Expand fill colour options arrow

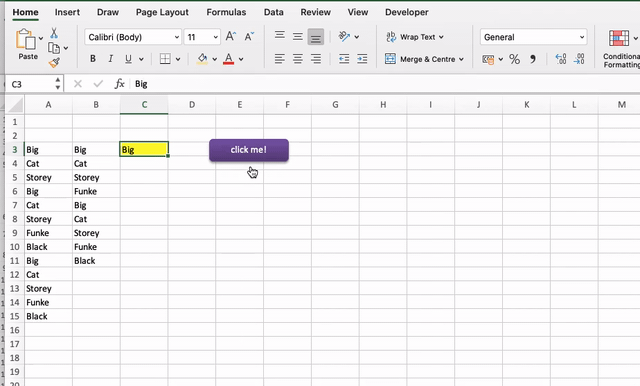tap(214, 59)
